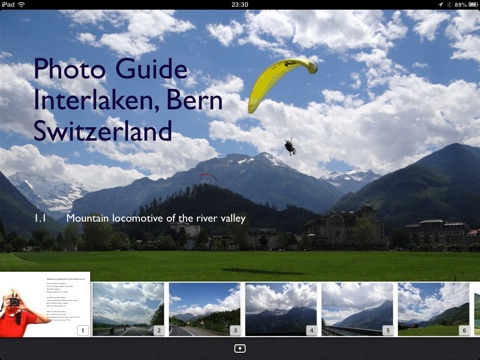Tap the Photo Guide Interlaken title text

tap(128, 99)
